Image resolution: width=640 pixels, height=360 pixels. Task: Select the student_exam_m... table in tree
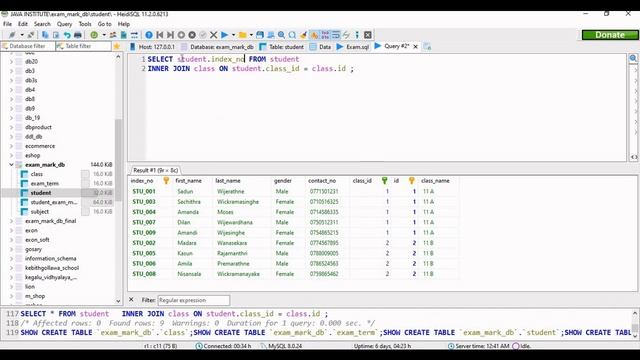(53, 202)
